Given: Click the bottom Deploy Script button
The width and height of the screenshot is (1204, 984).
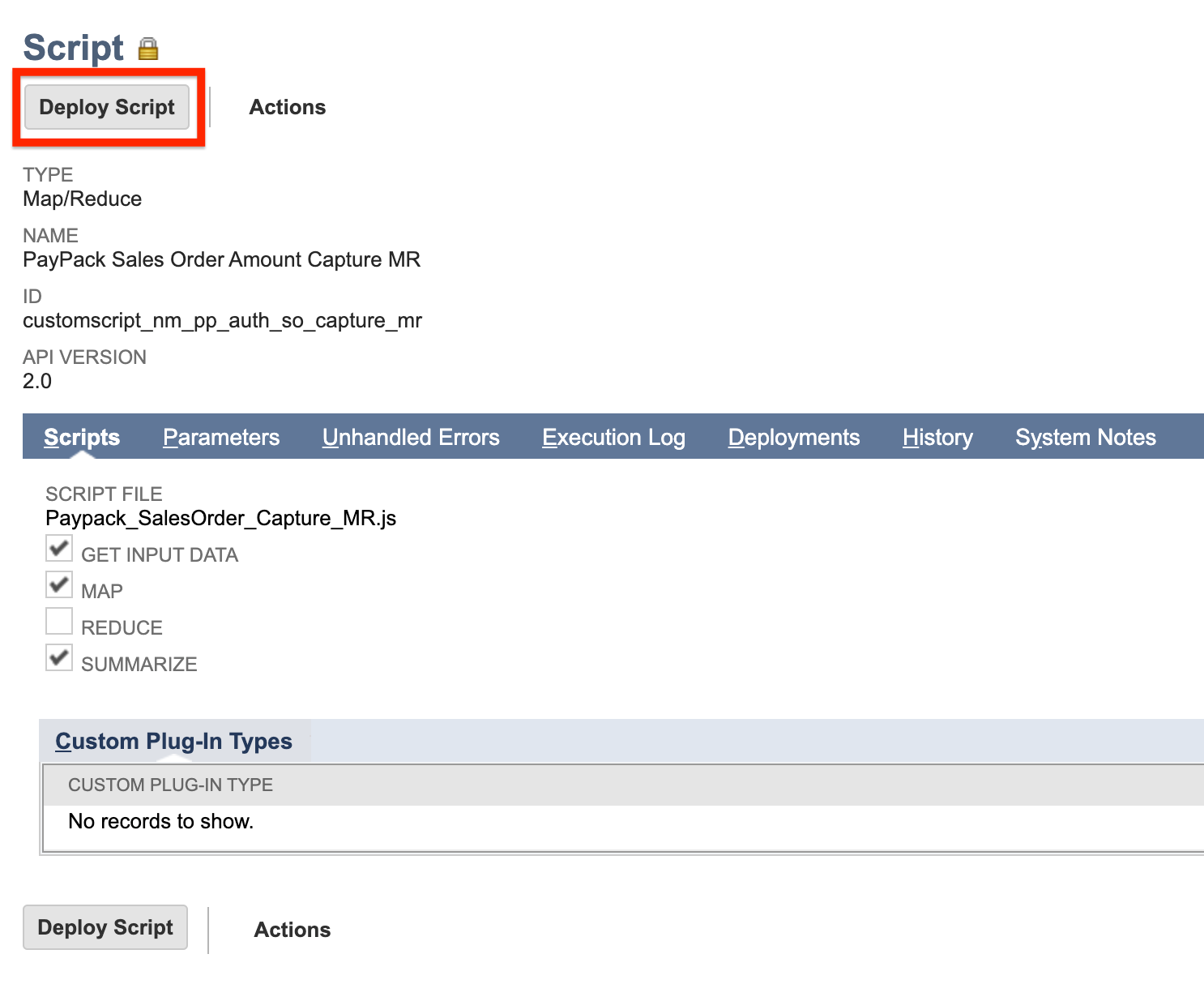Looking at the screenshot, I should [105, 927].
